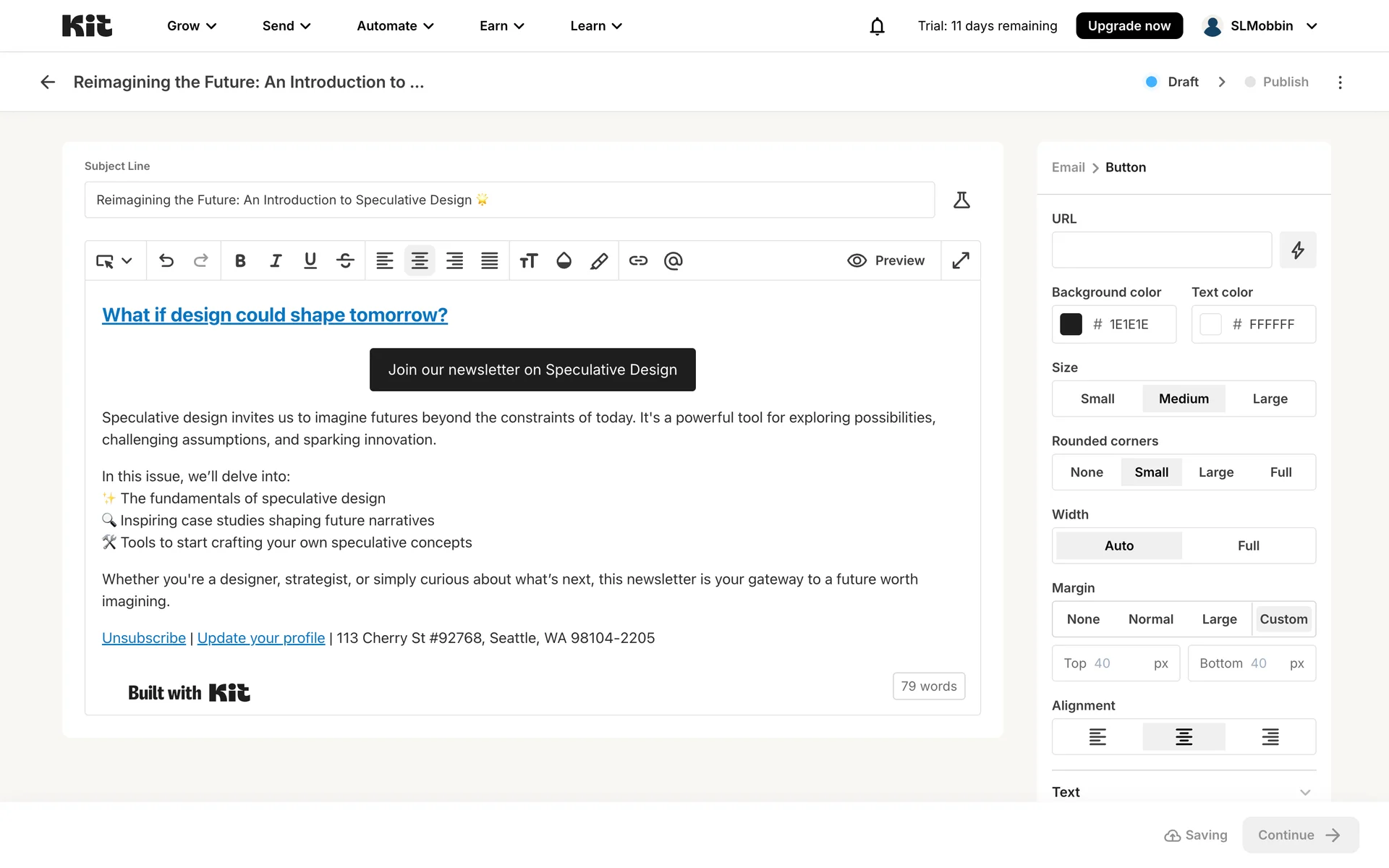
Task: Click the undo arrow icon
Action: (166, 260)
